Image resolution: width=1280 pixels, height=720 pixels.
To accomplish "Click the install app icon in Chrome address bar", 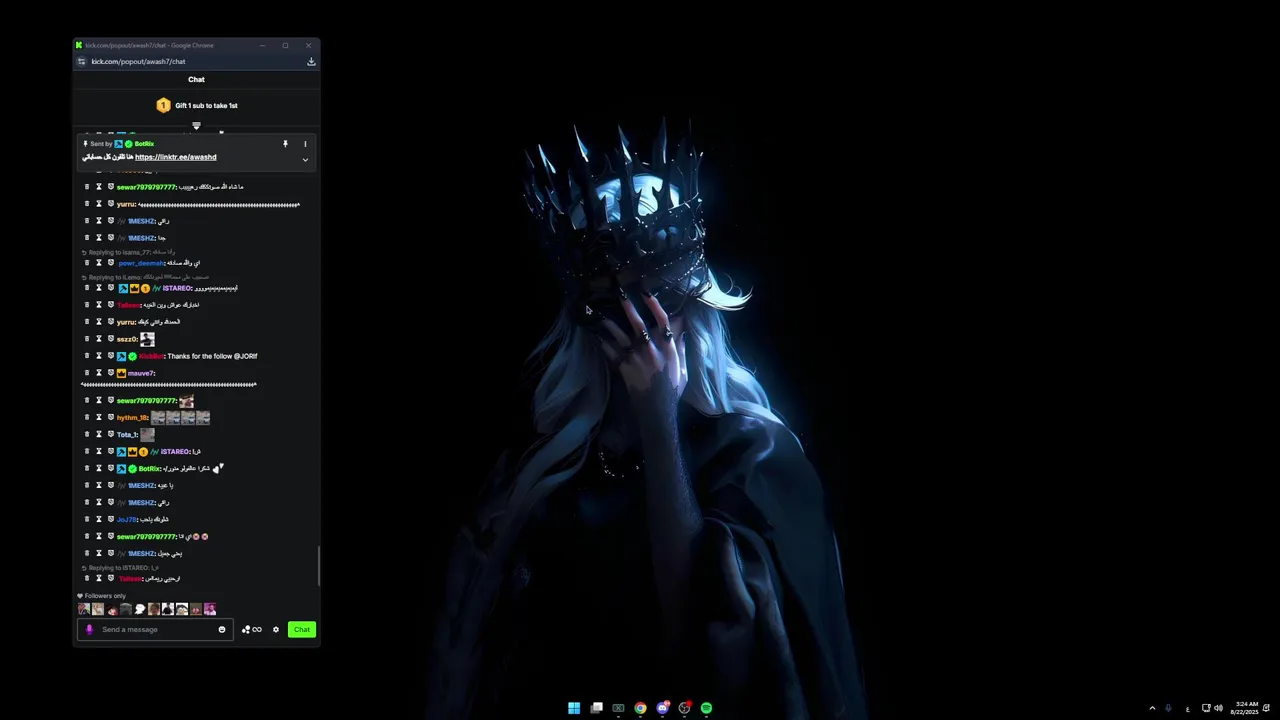I will (x=311, y=61).
